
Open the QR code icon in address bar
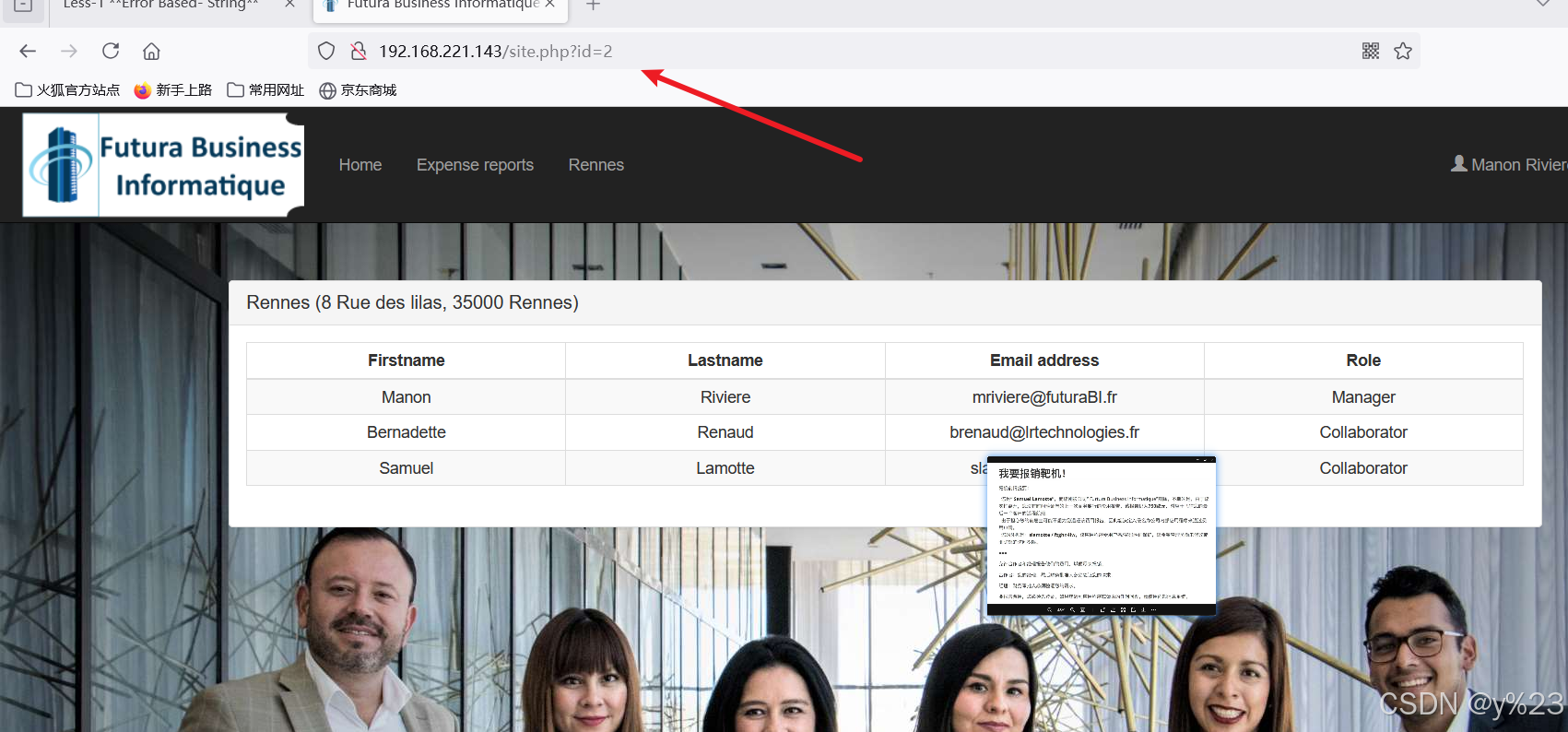pos(1371,51)
